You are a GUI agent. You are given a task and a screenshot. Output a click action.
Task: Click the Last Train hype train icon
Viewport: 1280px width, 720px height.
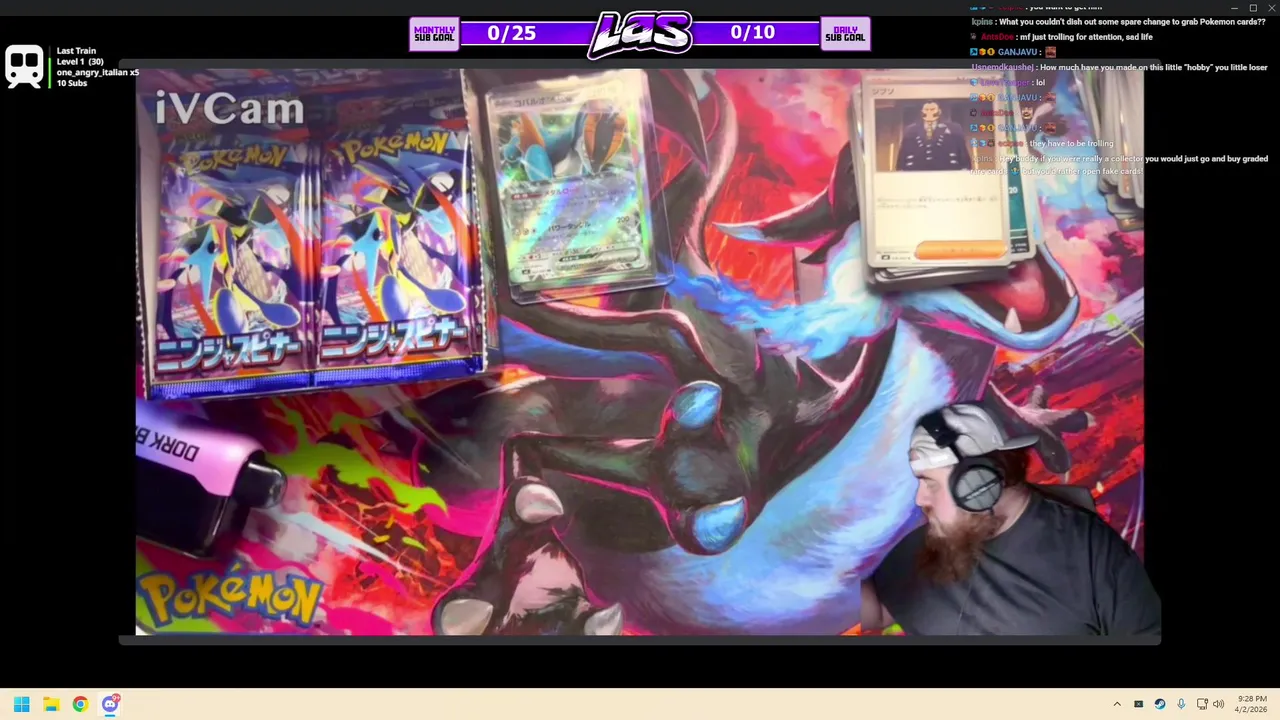coord(24,66)
